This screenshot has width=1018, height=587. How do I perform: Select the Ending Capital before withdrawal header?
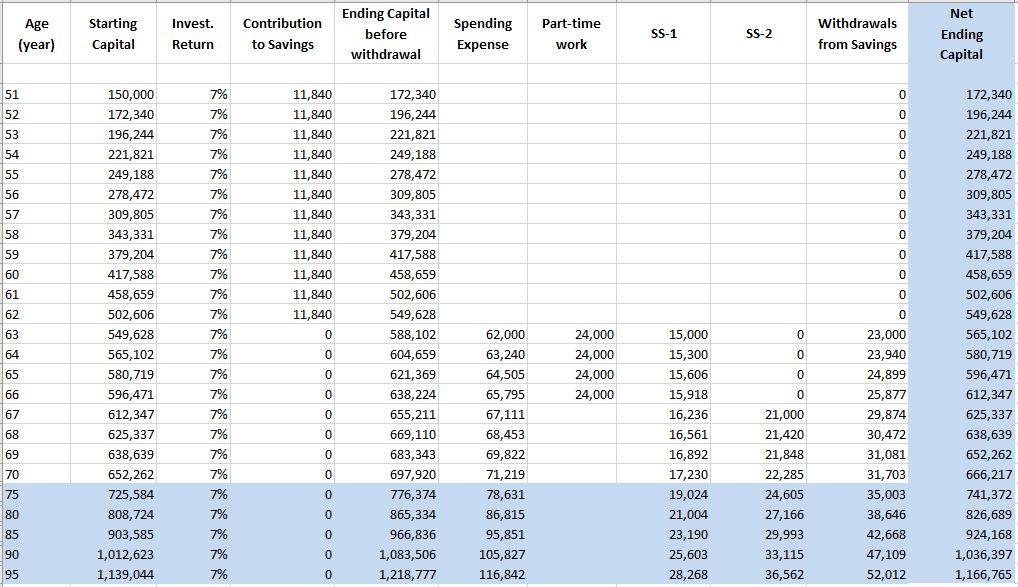(386, 34)
